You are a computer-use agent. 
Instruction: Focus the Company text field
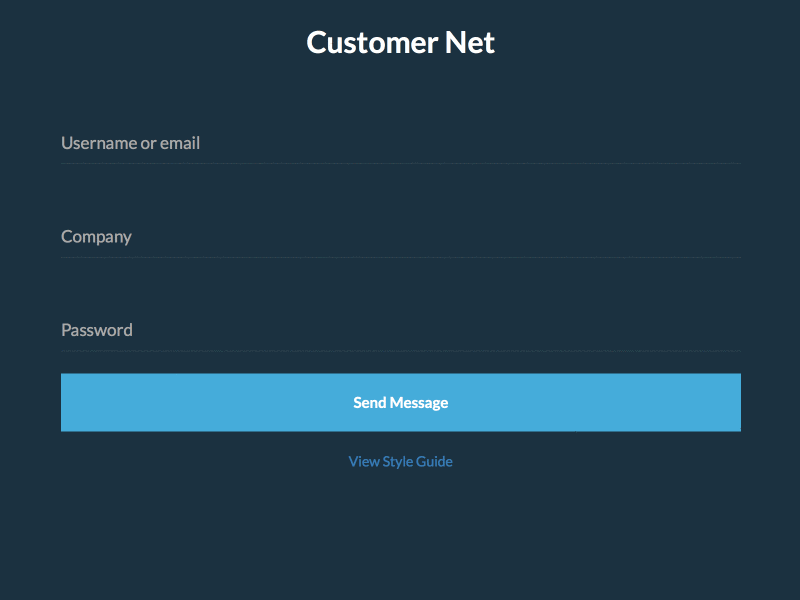(x=400, y=237)
